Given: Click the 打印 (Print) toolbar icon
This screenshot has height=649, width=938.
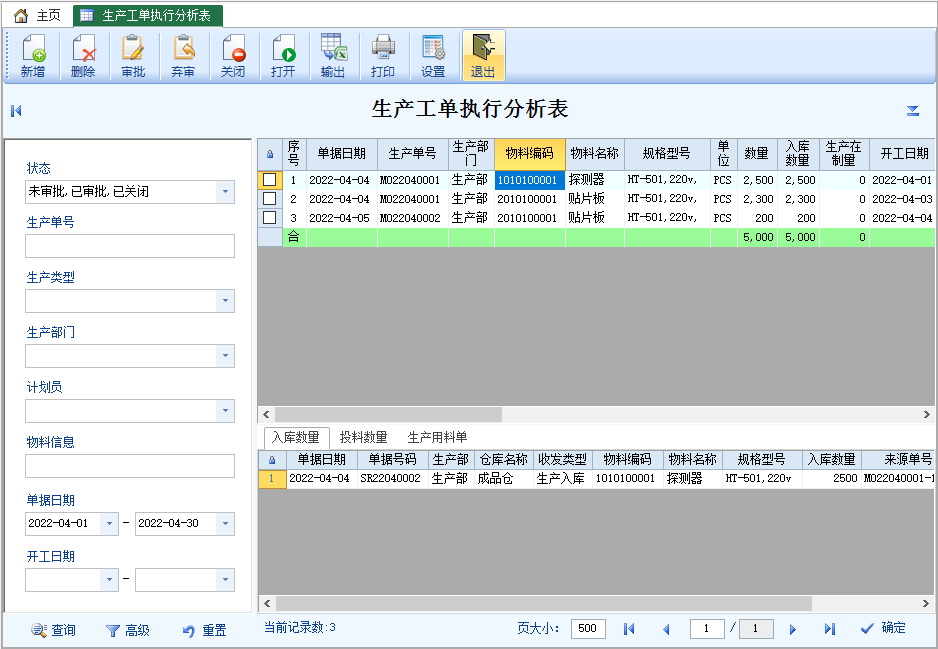Looking at the screenshot, I should 383,56.
